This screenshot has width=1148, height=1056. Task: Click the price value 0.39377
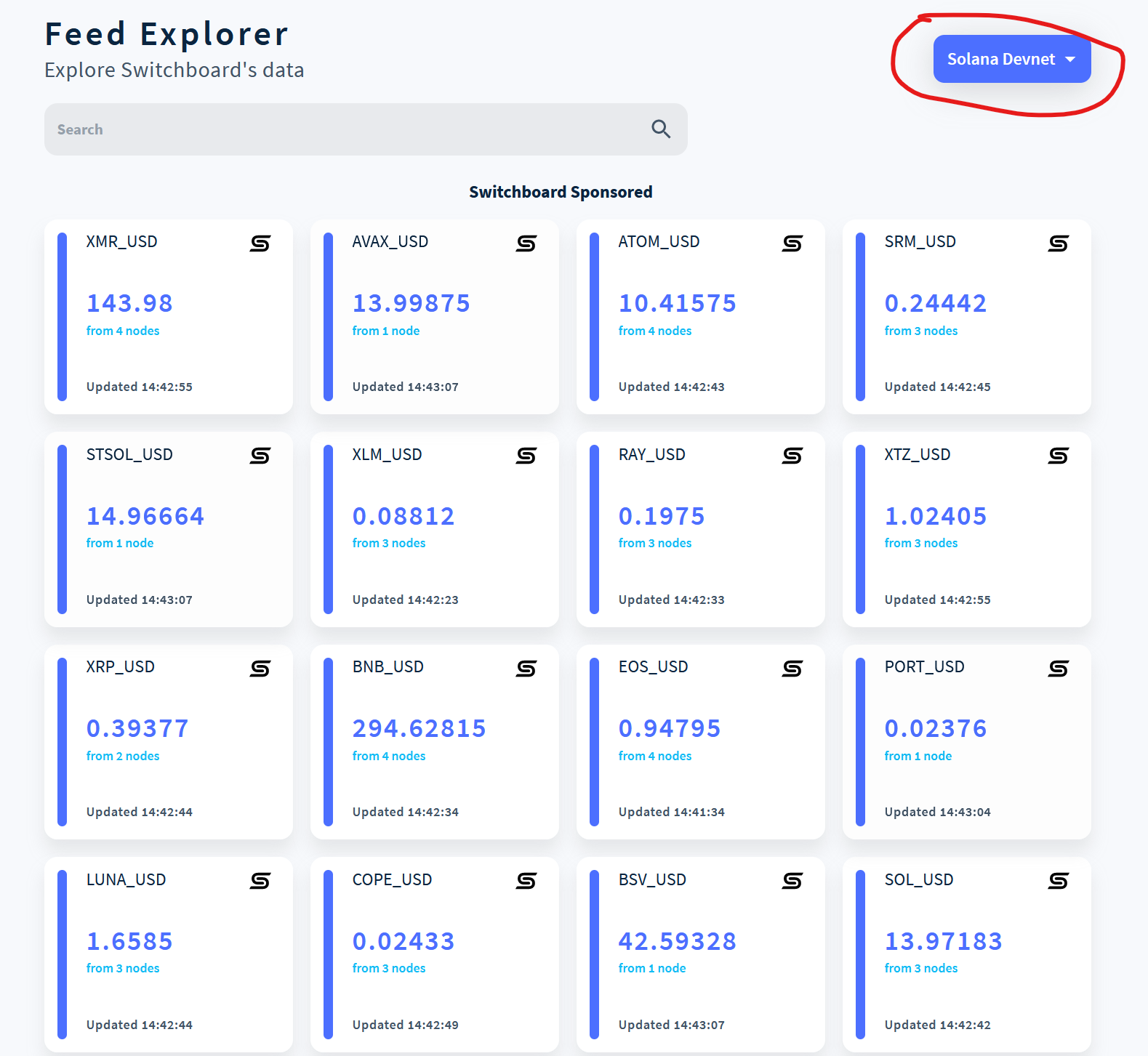(137, 728)
